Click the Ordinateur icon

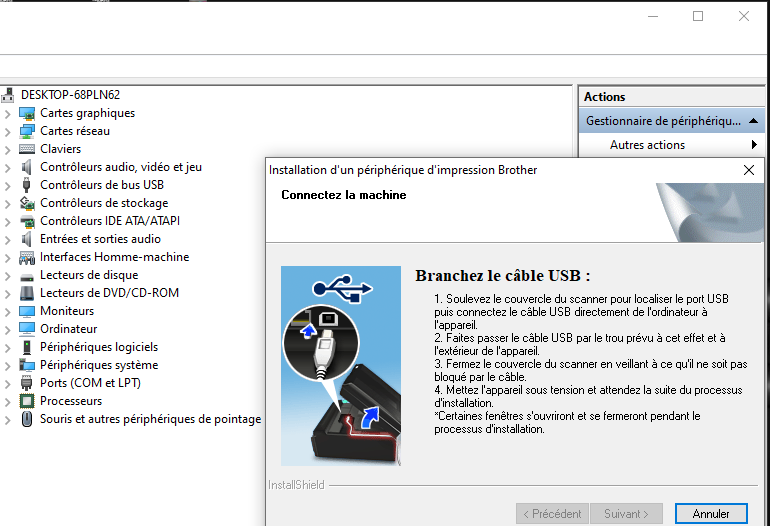[x=27, y=329]
